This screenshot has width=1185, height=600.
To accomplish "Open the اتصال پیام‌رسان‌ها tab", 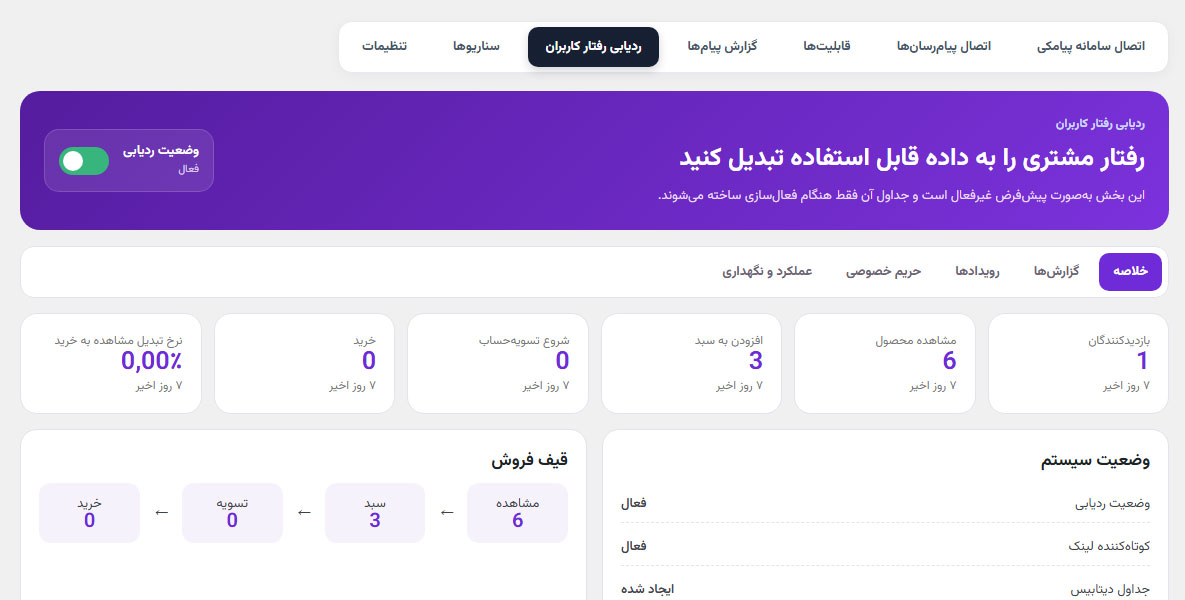I will tap(943, 46).
